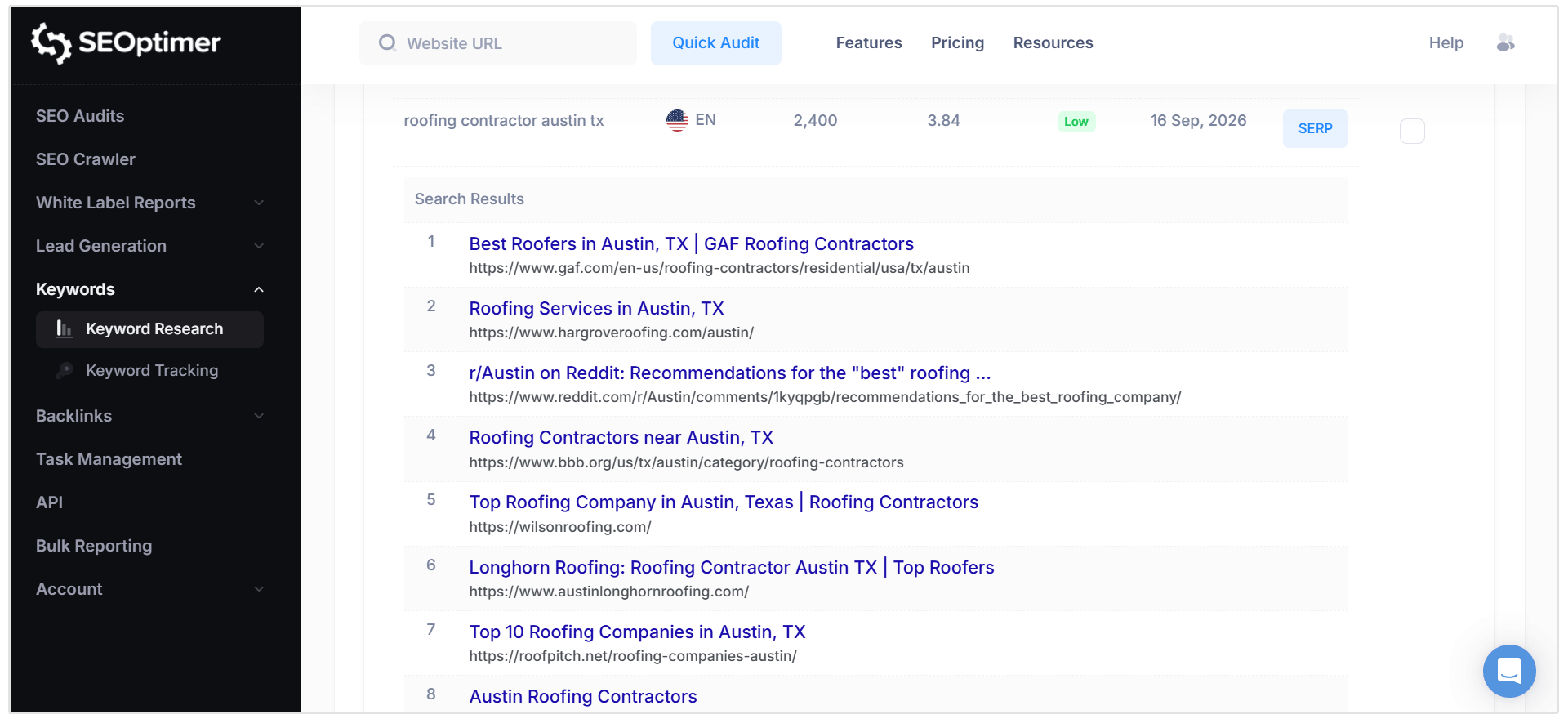The image size is (1568, 719).
Task: Open the Features menu
Action: (869, 42)
